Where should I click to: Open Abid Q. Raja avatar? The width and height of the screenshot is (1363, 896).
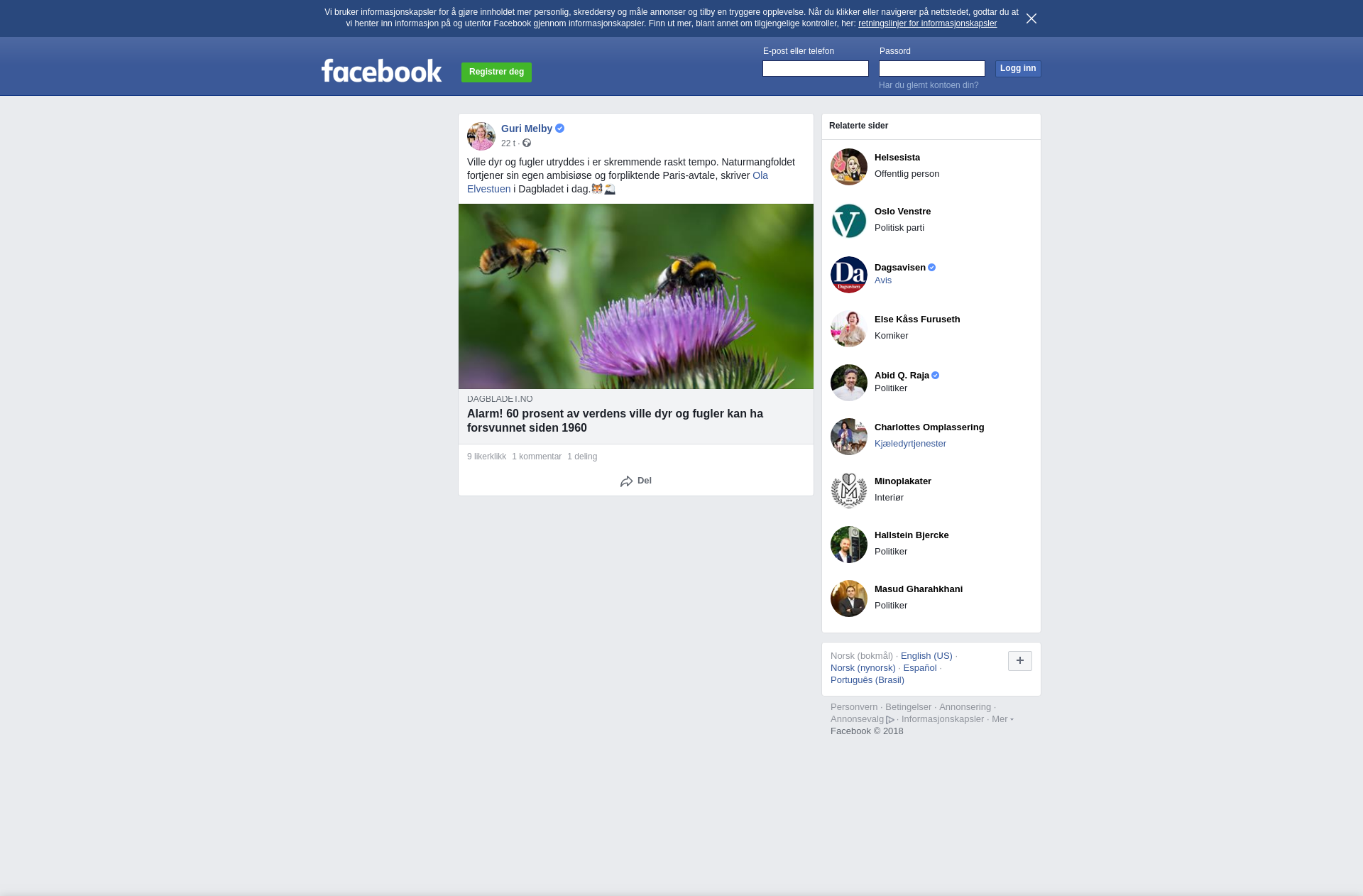point(849,383)
